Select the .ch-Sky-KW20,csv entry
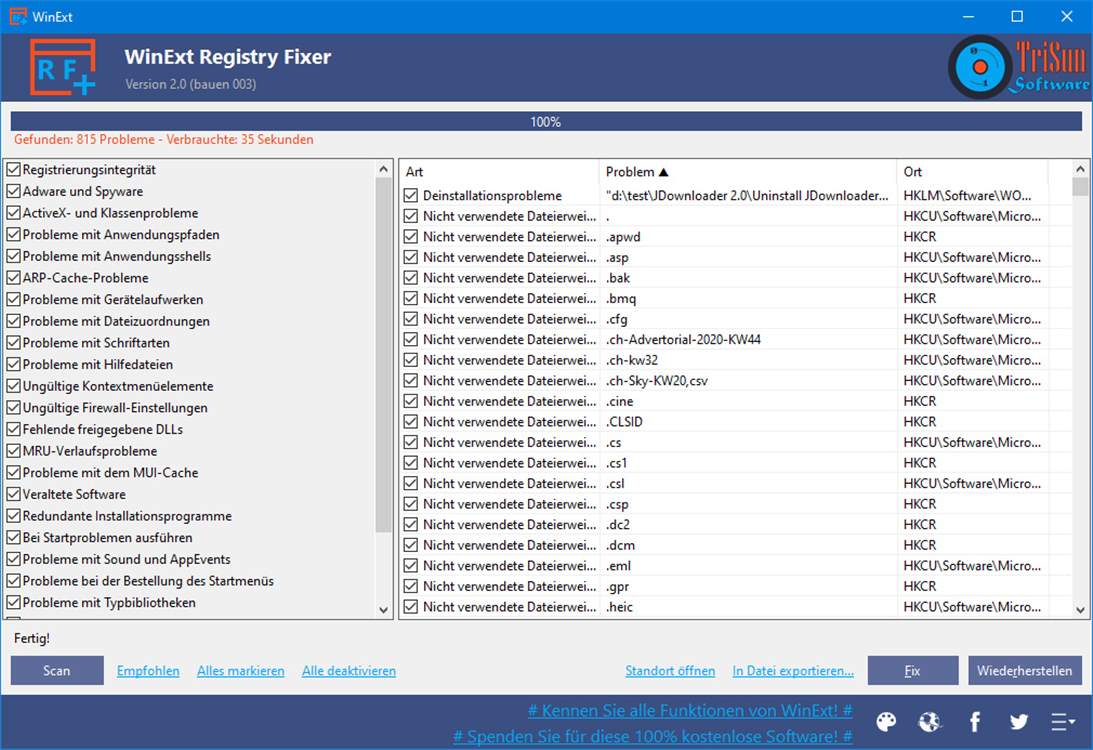 click(657, 381)
